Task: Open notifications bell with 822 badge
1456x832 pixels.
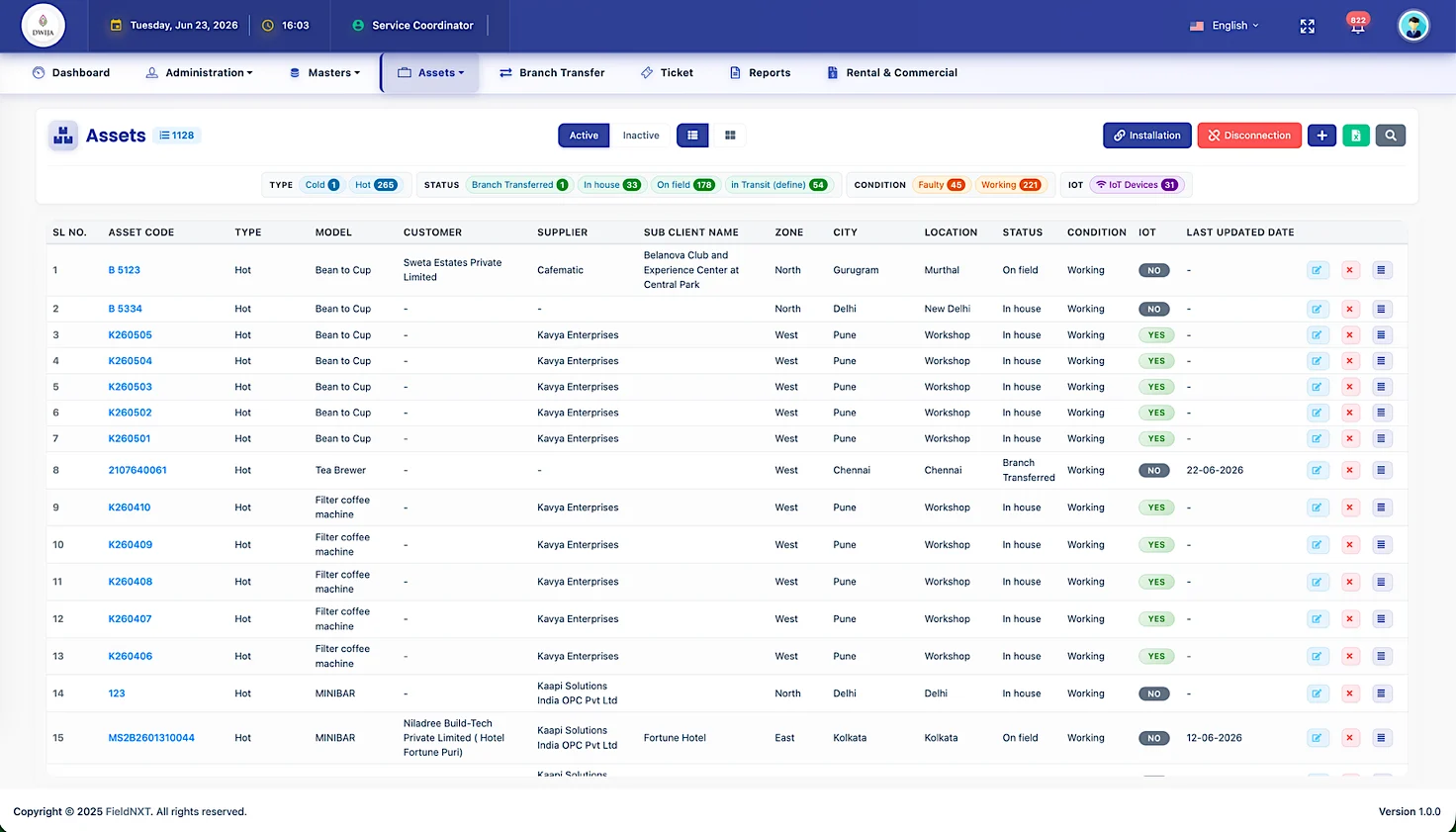Action: (1358, 26)
